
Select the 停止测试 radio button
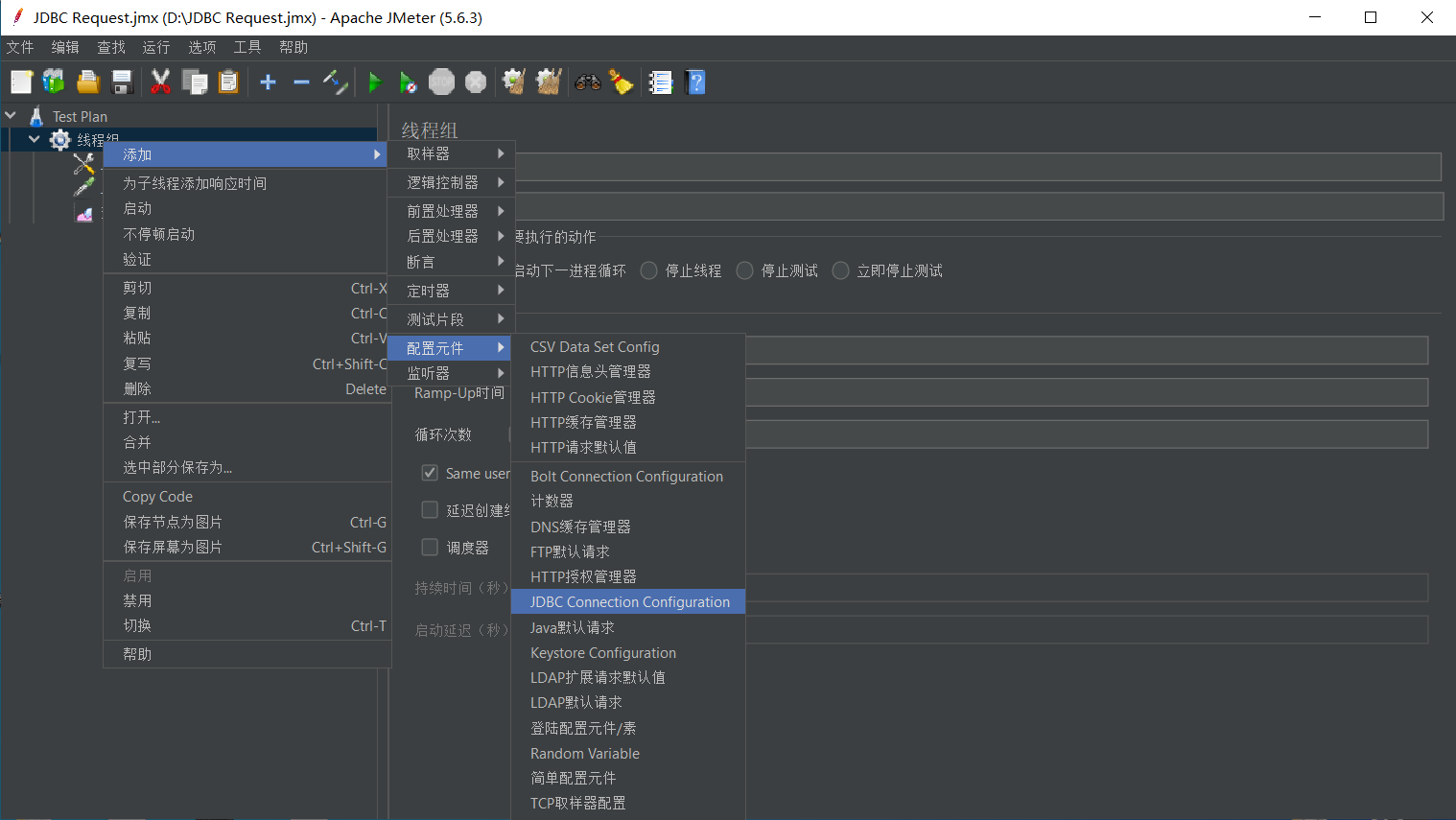point(745,271)
